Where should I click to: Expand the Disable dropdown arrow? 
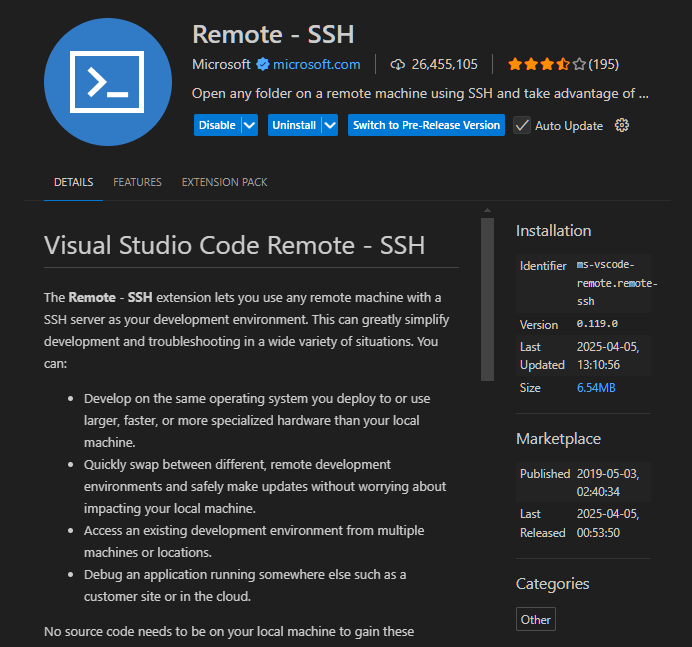(249, 125)
